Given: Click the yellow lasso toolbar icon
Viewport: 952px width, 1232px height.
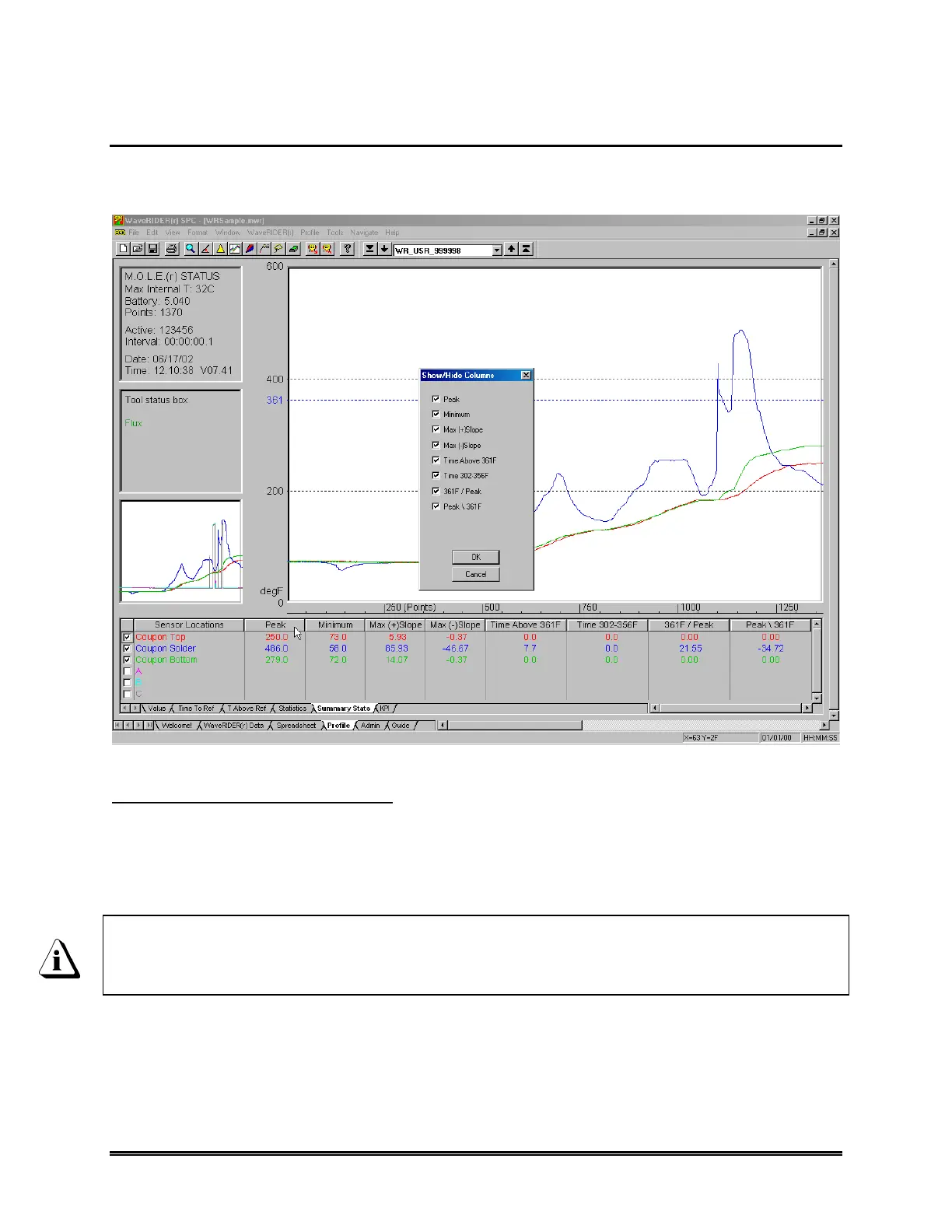Looking at the screenshot, I should click(x=278, y=249).
